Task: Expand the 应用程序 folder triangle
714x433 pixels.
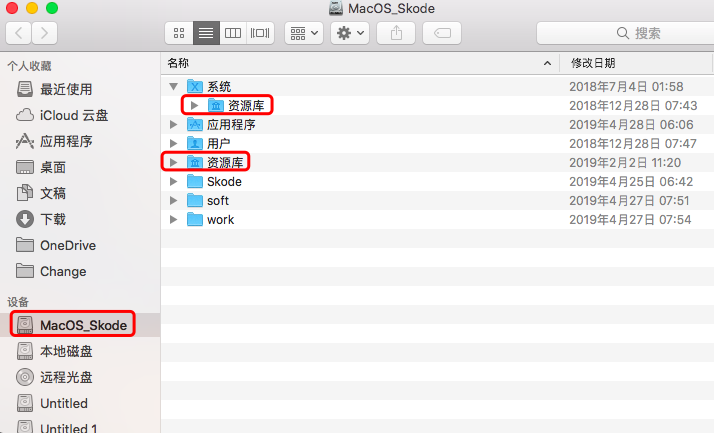Action: click(173, 124)
